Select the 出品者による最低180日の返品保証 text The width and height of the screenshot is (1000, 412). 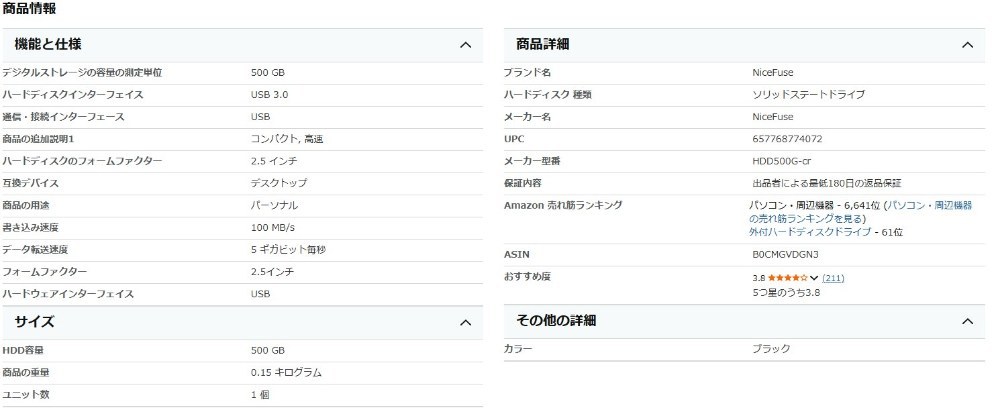[827, 183]
